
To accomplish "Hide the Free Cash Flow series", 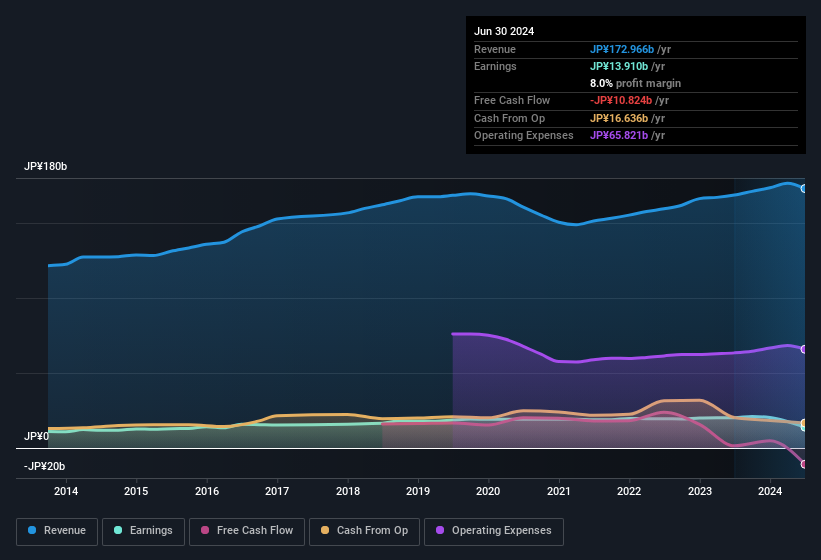I will pos(249,531).
